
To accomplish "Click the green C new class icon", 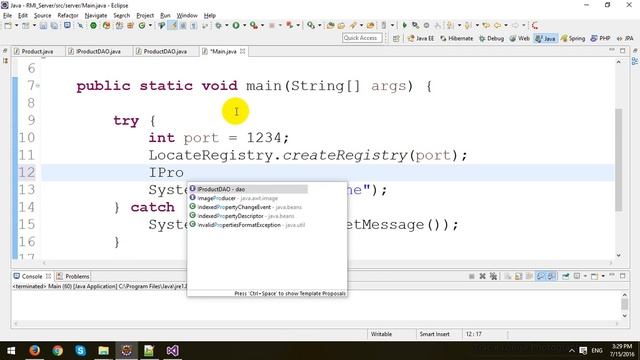I will point(142,25).
